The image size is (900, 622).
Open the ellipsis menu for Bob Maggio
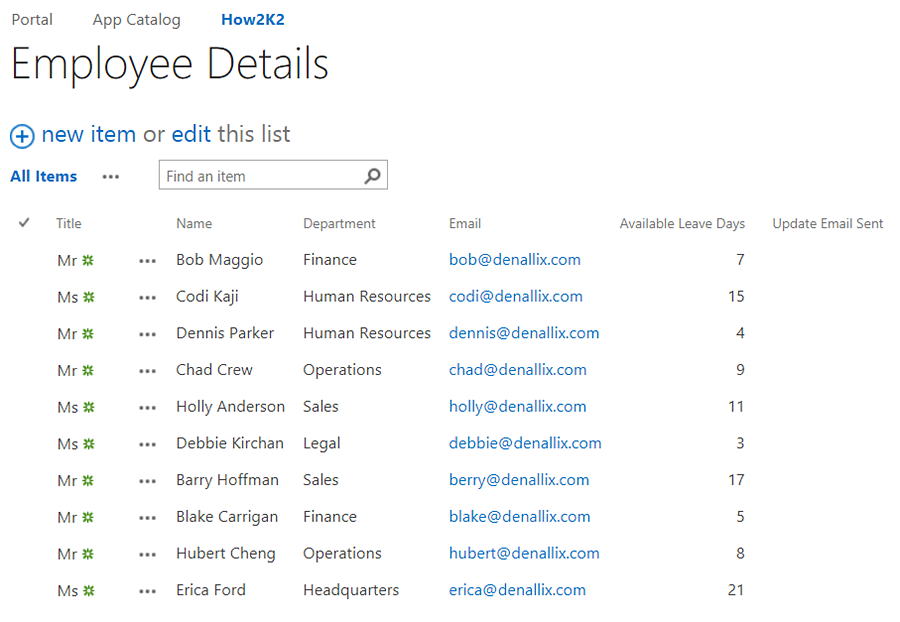(148, 261)
